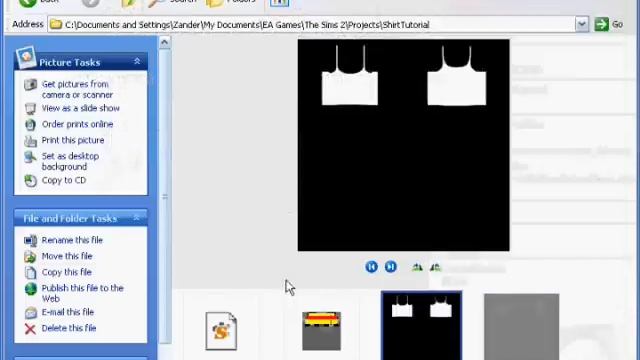
Task: Toggle the Folders toolbar button
Action: click(231, 2)
